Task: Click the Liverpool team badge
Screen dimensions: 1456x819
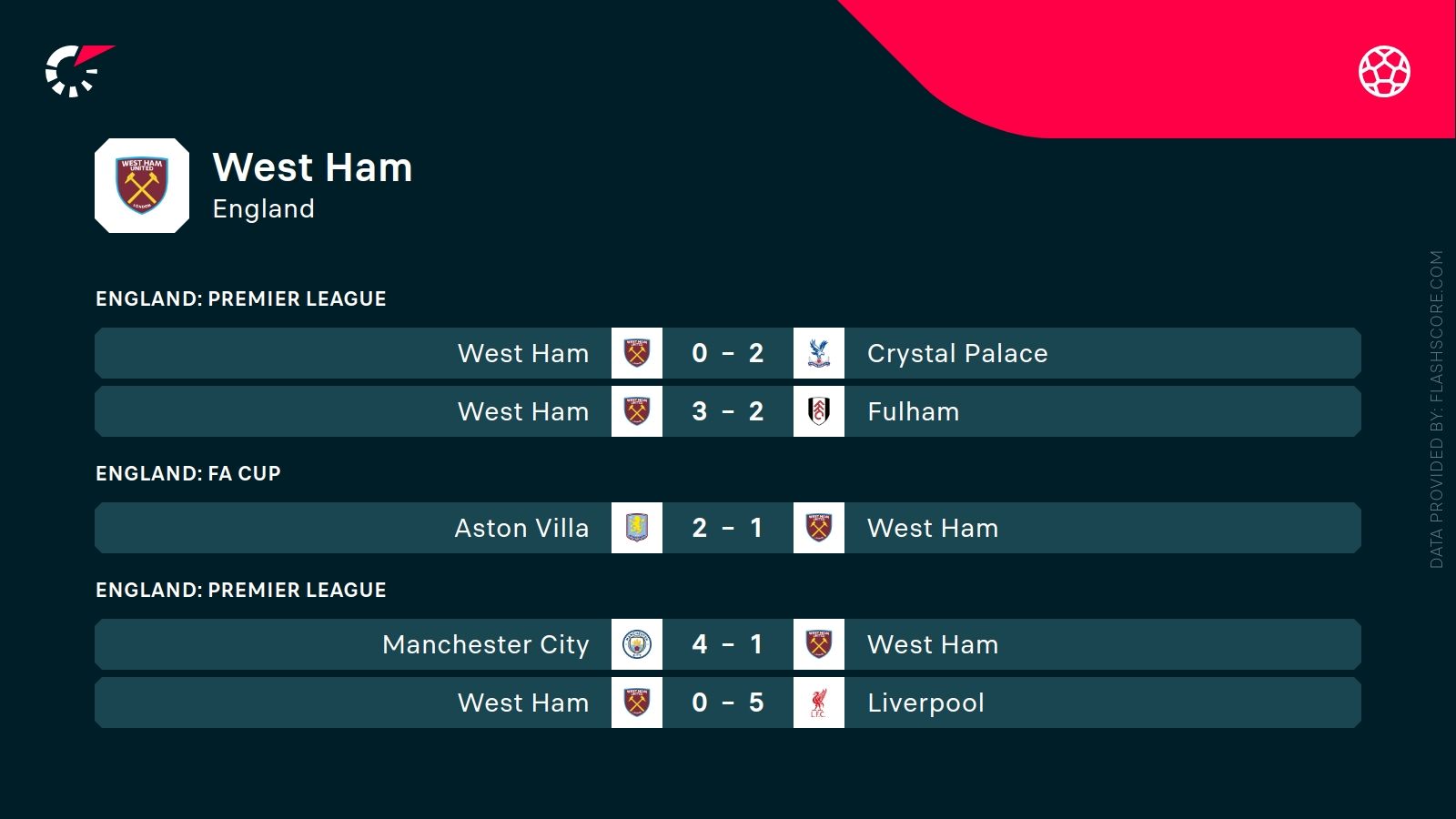Action: coord(819,703)
